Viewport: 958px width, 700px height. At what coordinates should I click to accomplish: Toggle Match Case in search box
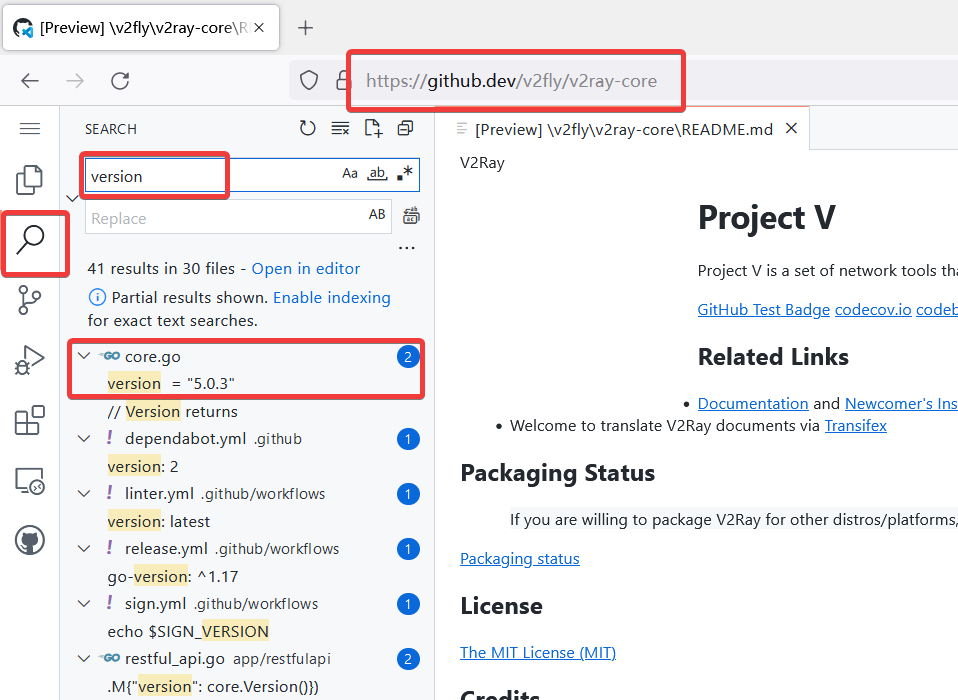point(350,174)
